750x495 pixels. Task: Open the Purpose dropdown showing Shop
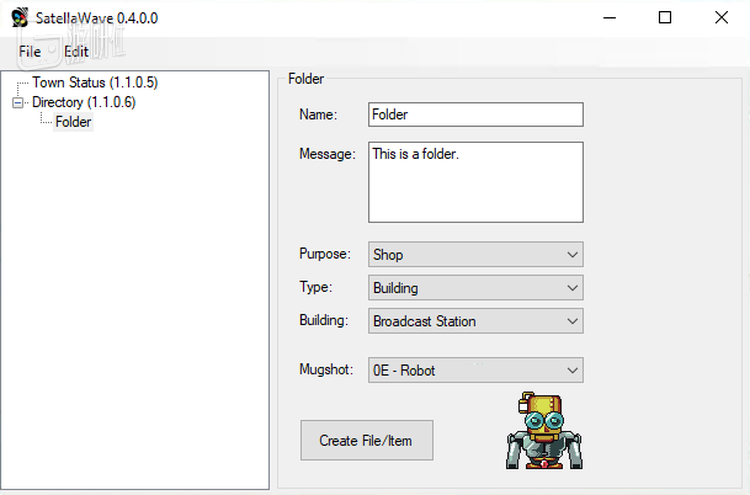475,254
